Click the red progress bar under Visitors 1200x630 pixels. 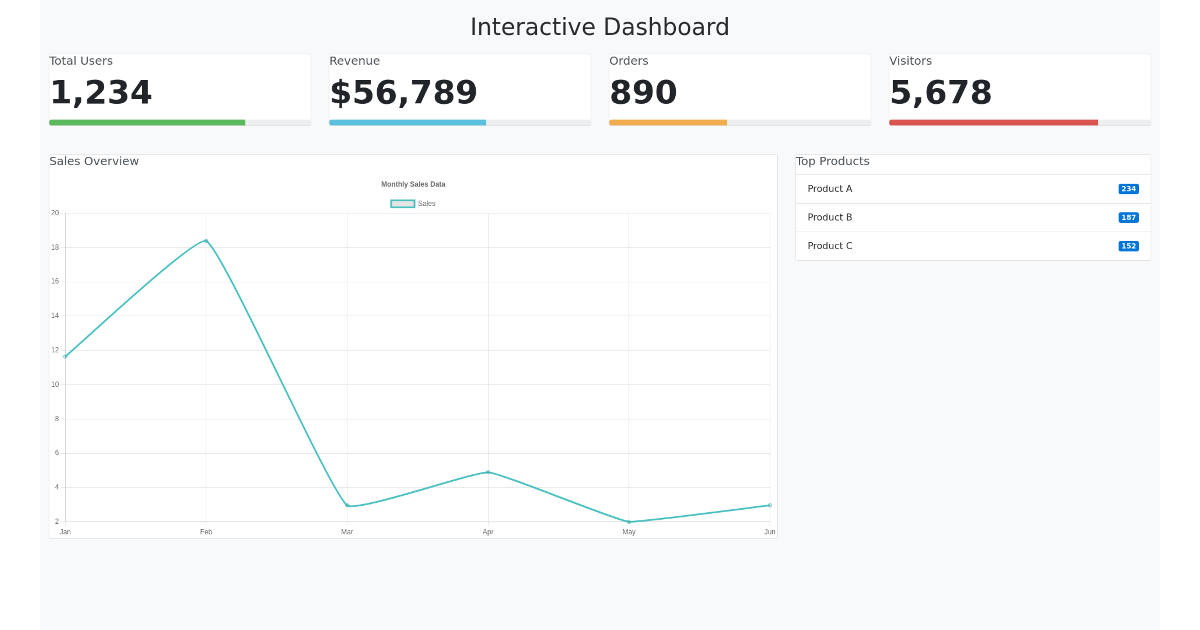click(x=992, y=122)
